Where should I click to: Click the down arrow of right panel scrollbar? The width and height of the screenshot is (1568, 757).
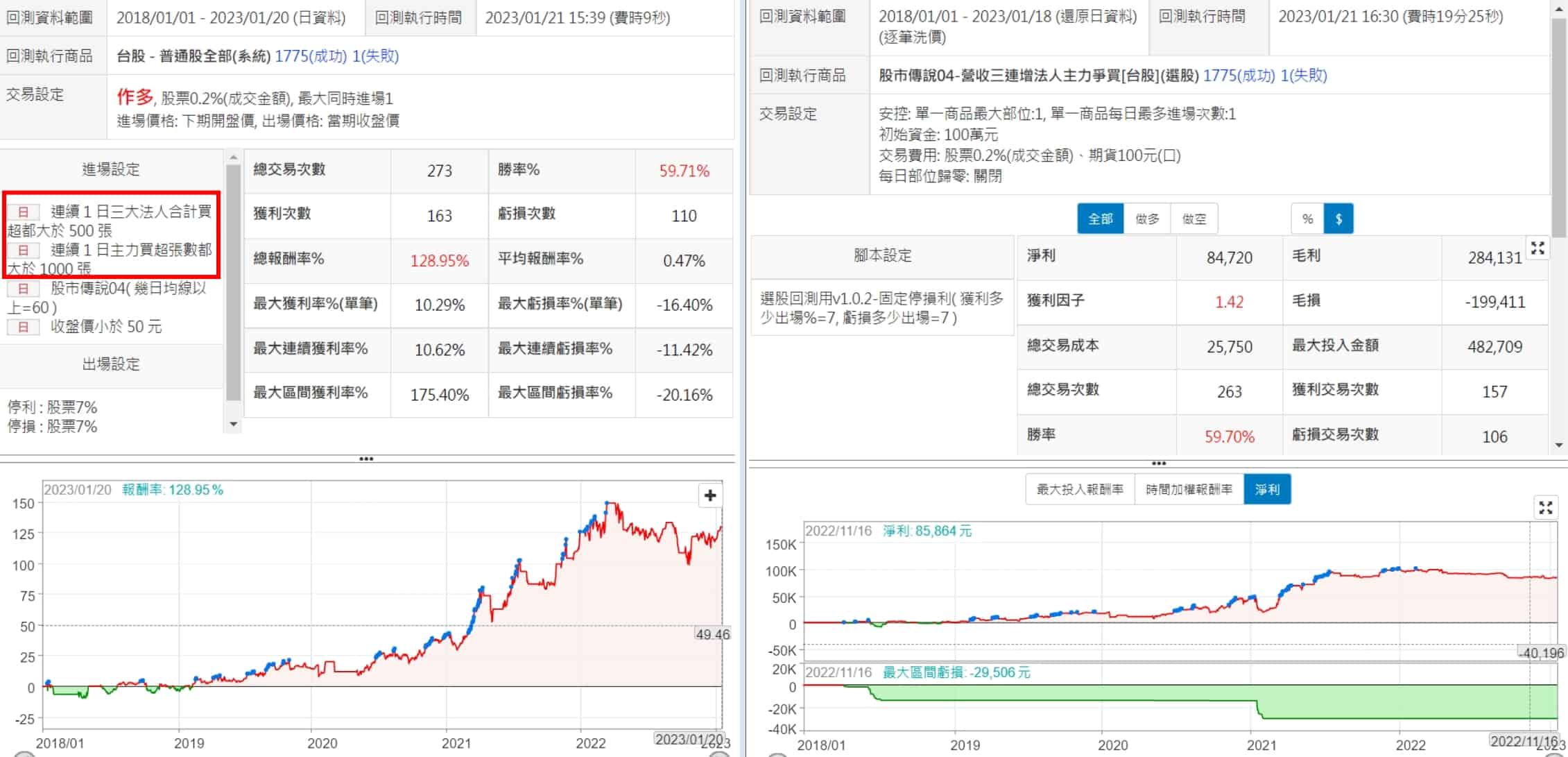(1560, 445)
